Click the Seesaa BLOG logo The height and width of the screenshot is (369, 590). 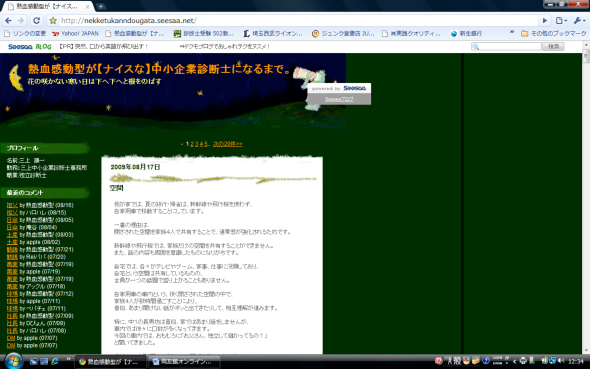(x=30, y=47)
